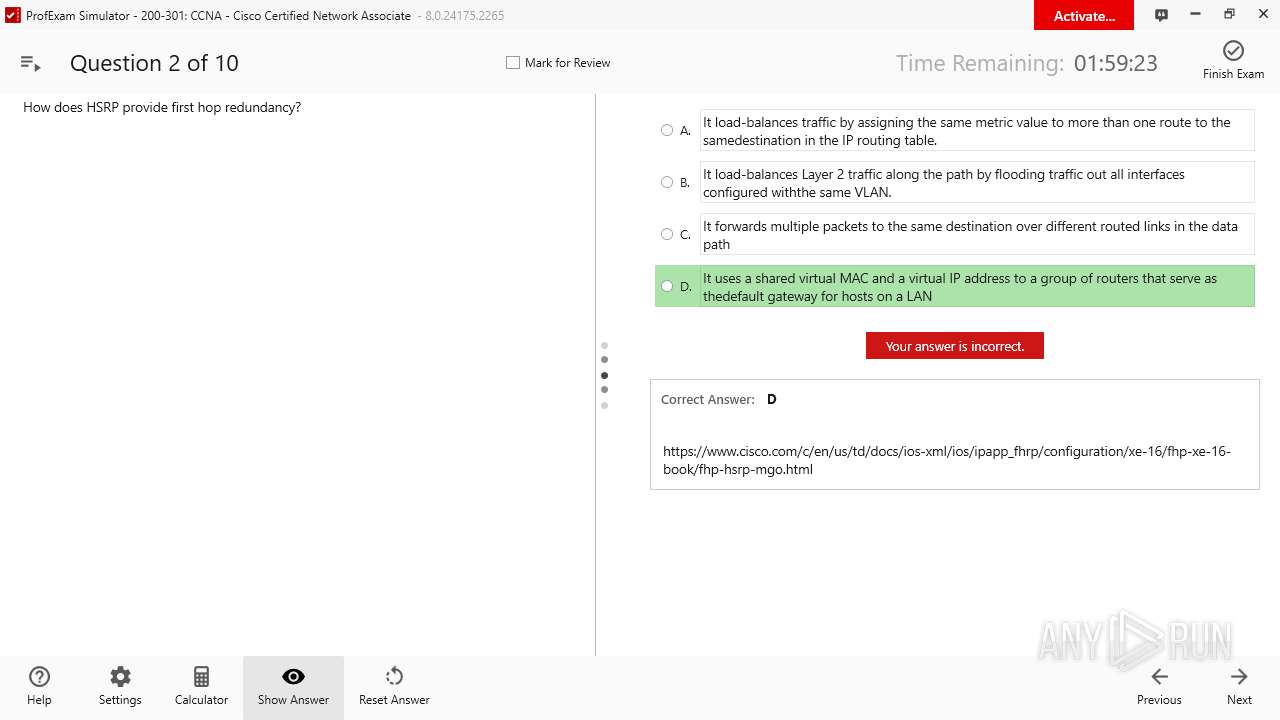This screenshot has height=720, width=1280.
Task: Check the Mark for Review box
Action: click(513, 62)
